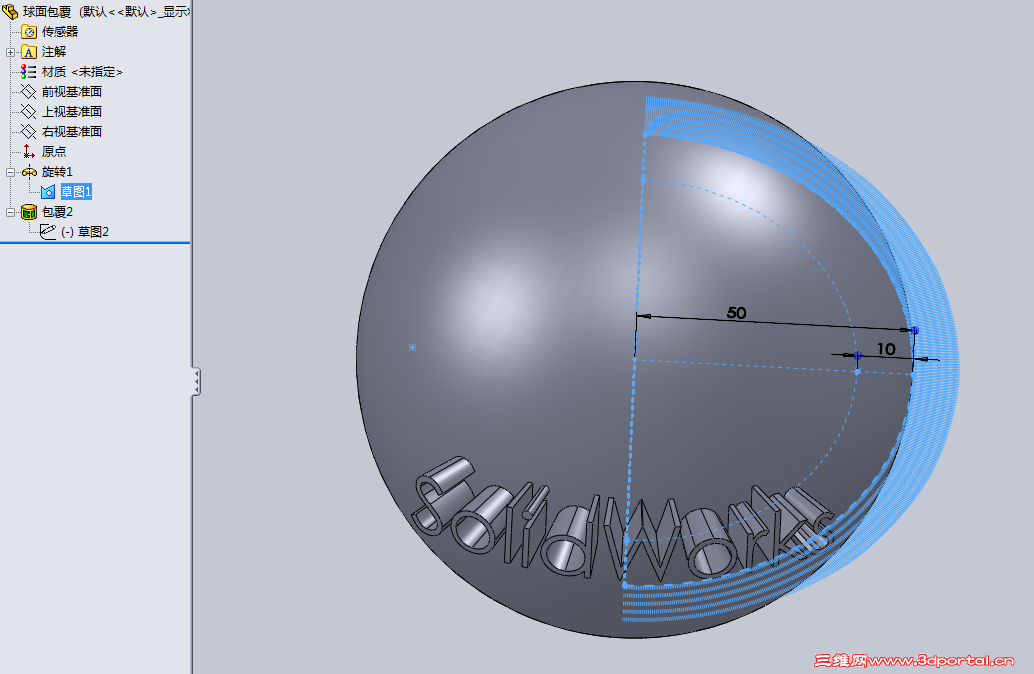Select 注解 label in feature tree
Screen dimensions: 1034x674
coord(54,51)
